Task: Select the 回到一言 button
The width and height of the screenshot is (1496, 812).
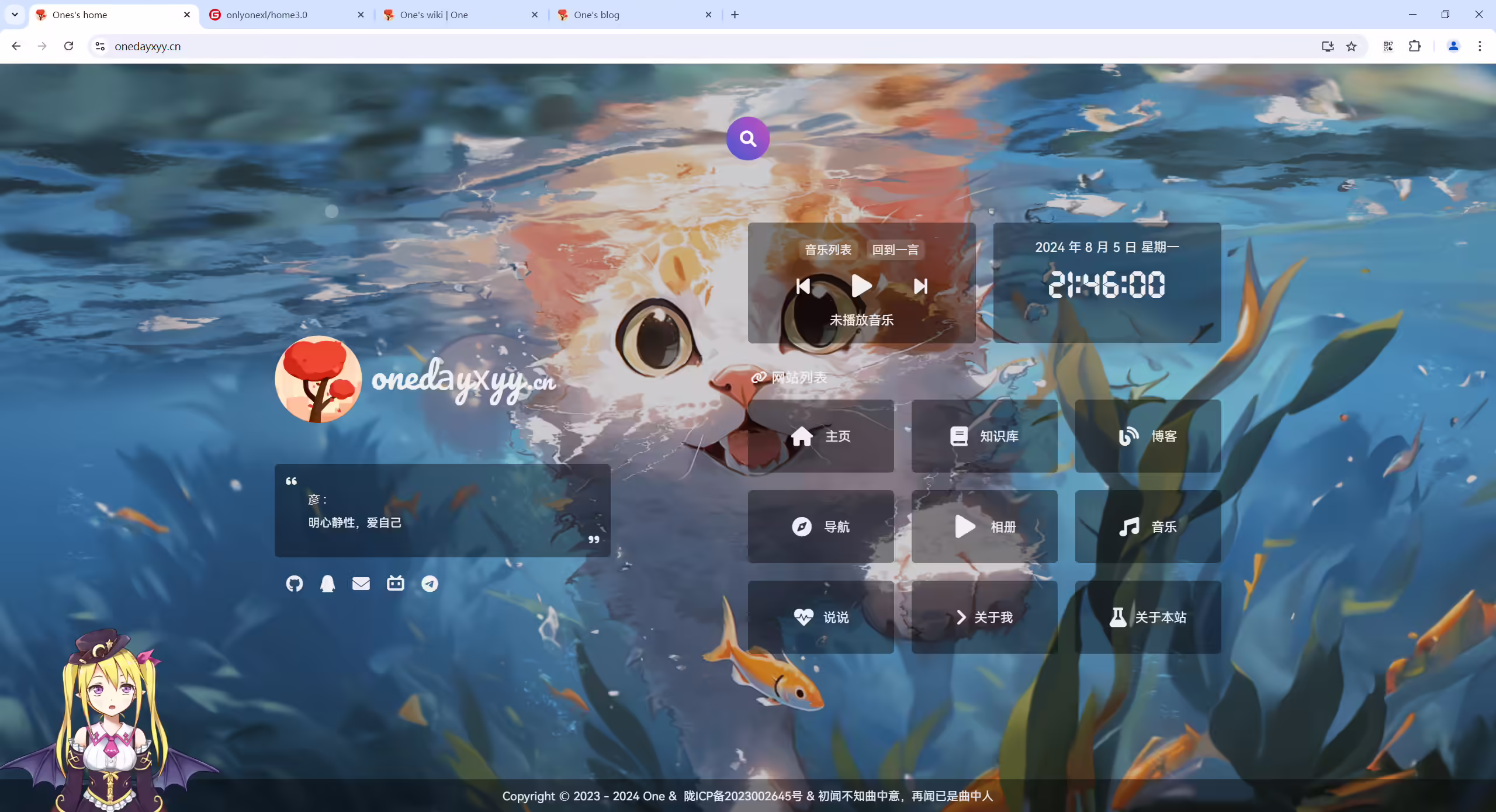Action: point(895,249)
